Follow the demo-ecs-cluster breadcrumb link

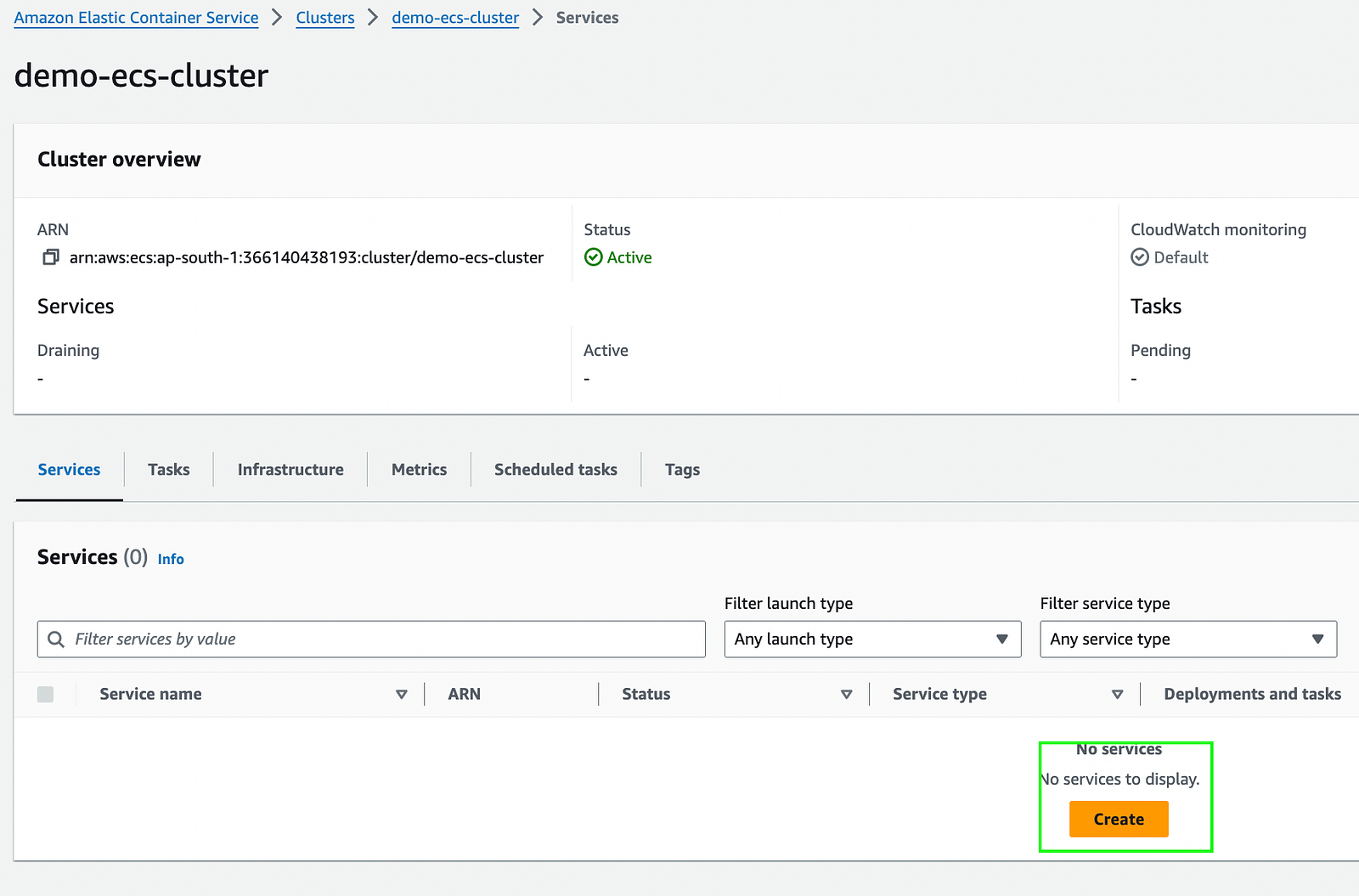click(x=455, y=18)
